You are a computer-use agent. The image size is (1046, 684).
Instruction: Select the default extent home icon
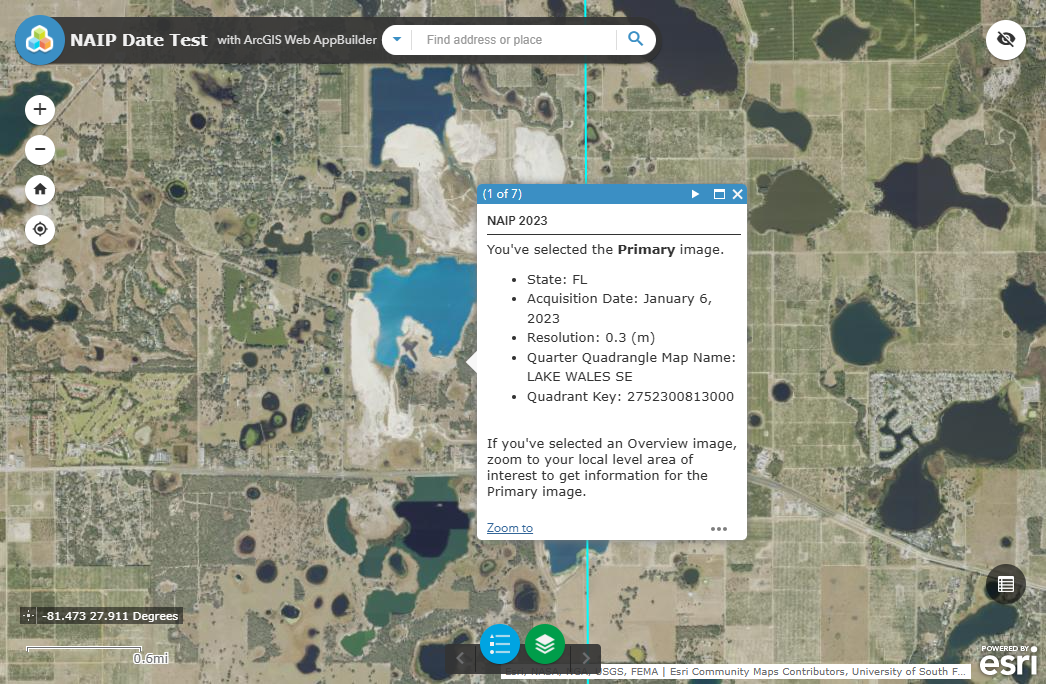pyautogui.click(x=39, y=190)
